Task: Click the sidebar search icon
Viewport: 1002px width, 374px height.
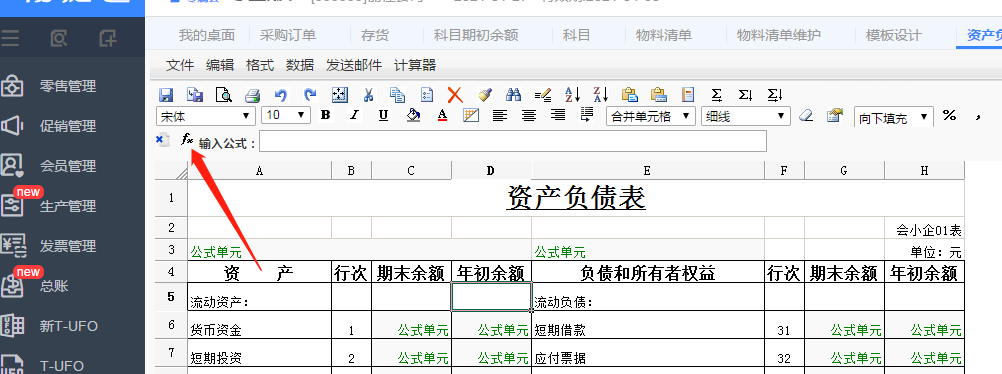Action: (x=59, y=39)
